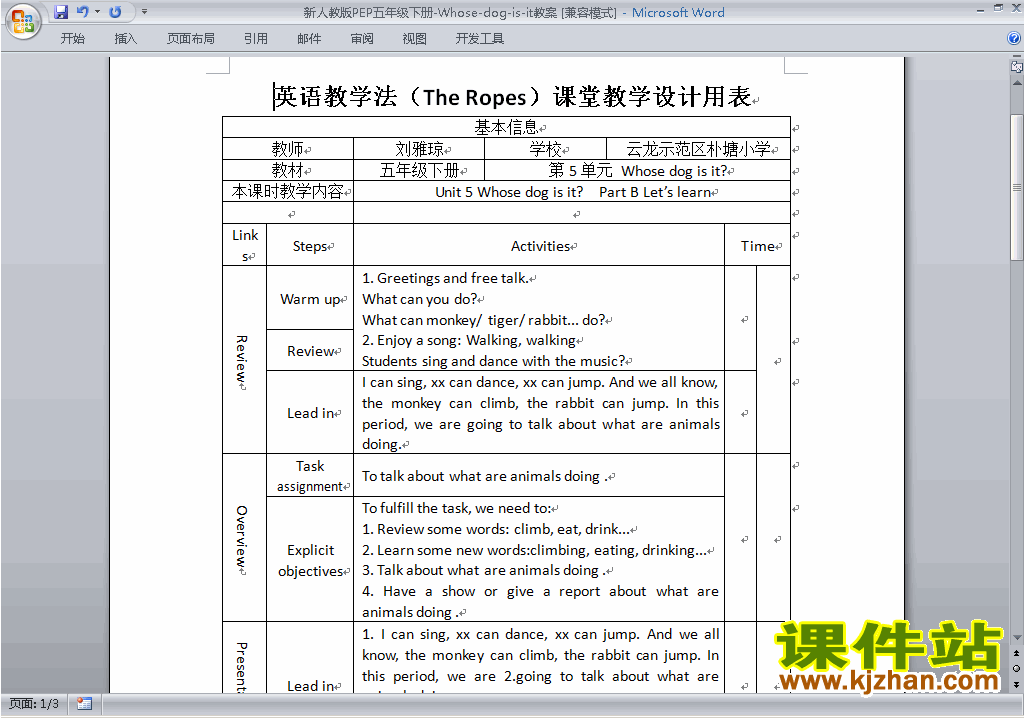Open the 引用 tab

[256, 39]
